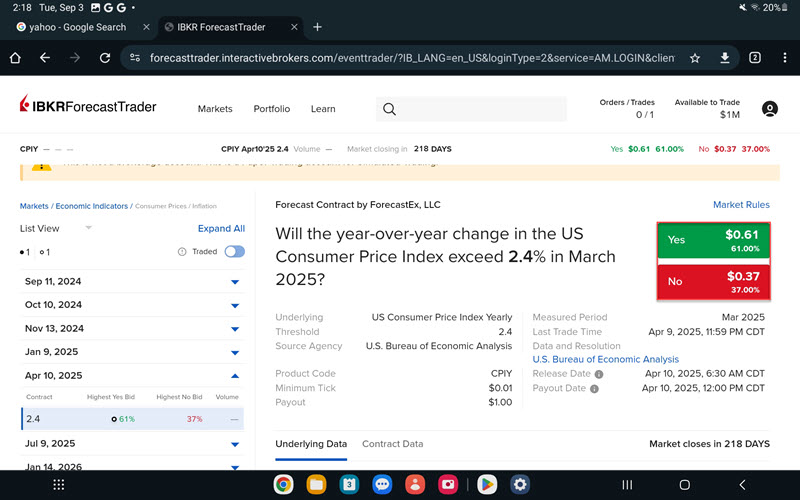Screen dimensions: 800x500
Task: Click the browser address bar URL
Action: tap(412, 58)
